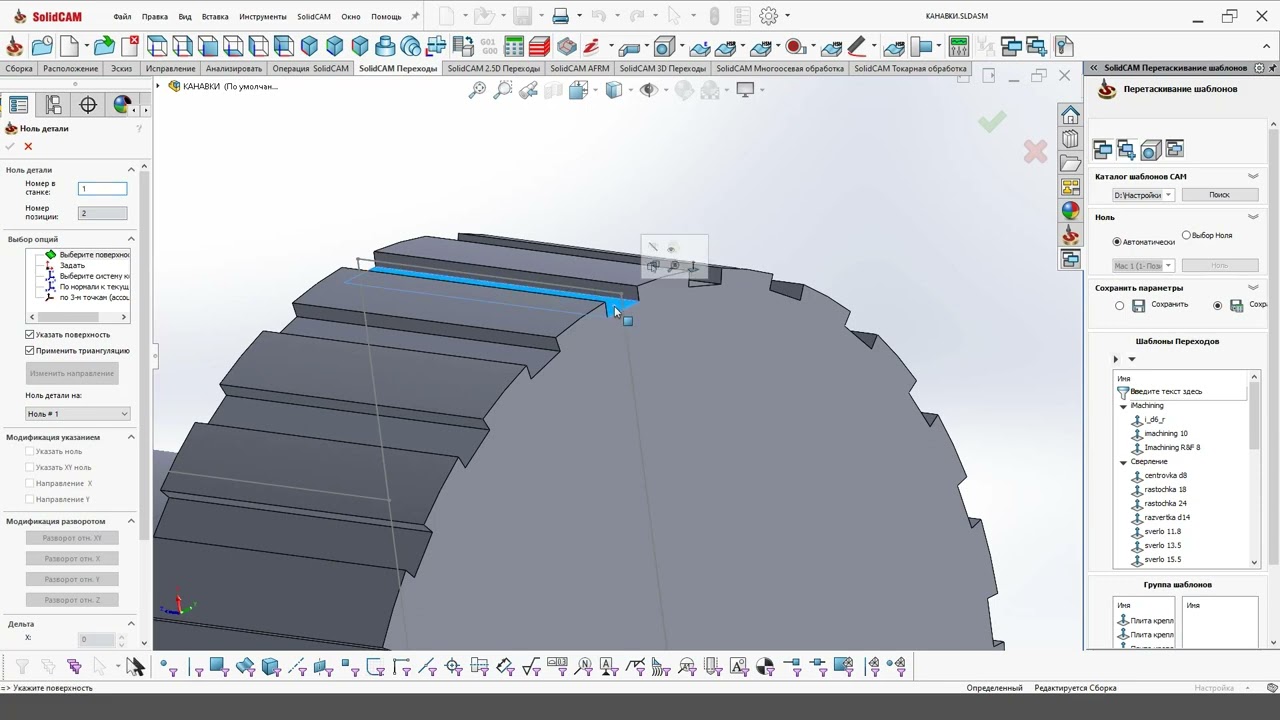
Task: Collapse 'Модификация указанием' section
Action: (x=131, y=437)
